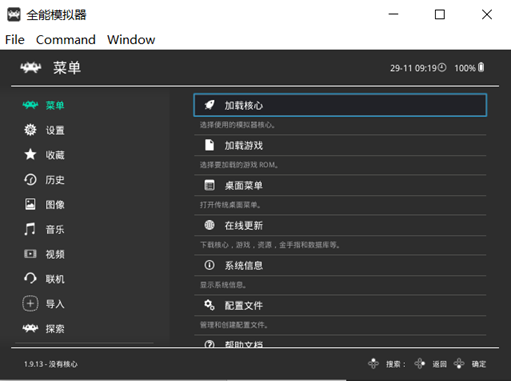Click the 全能模拟器 app icon in title bar

(x=14, y=15)
